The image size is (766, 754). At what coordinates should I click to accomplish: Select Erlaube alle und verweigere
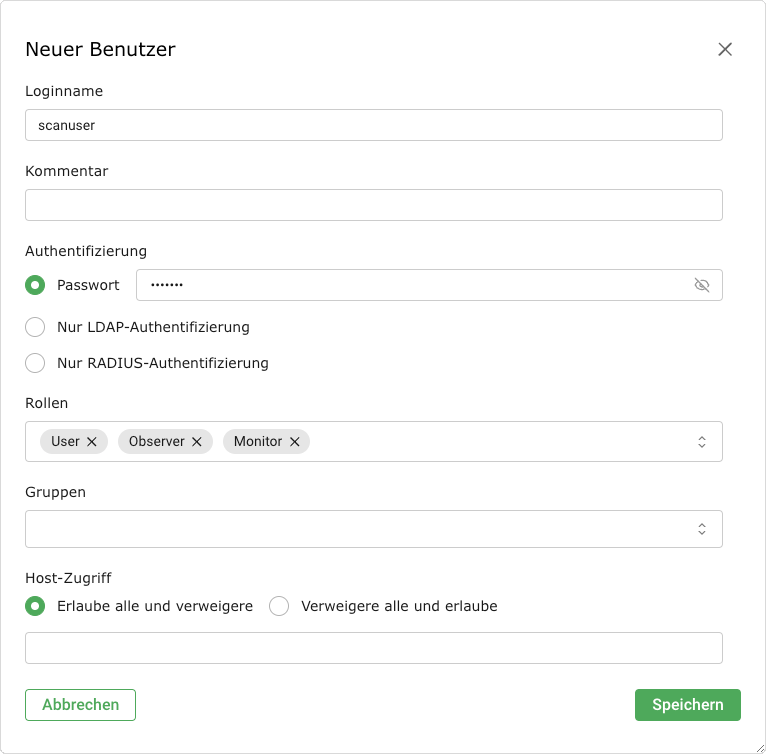pos(35,606)
